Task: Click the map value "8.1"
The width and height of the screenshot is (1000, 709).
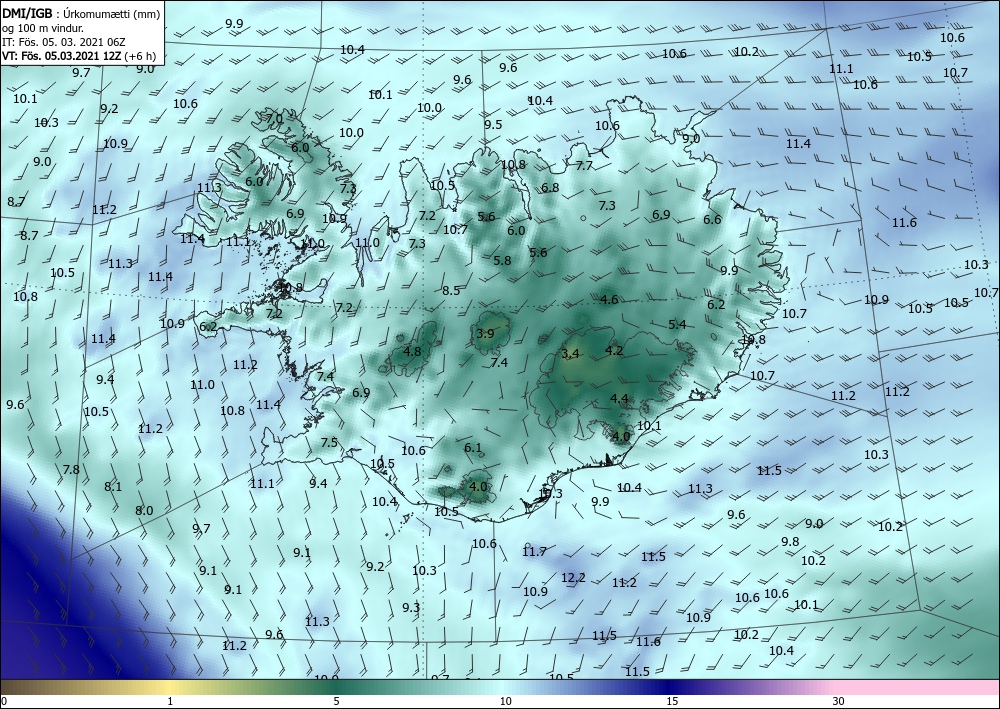Action: coord(113,486)
